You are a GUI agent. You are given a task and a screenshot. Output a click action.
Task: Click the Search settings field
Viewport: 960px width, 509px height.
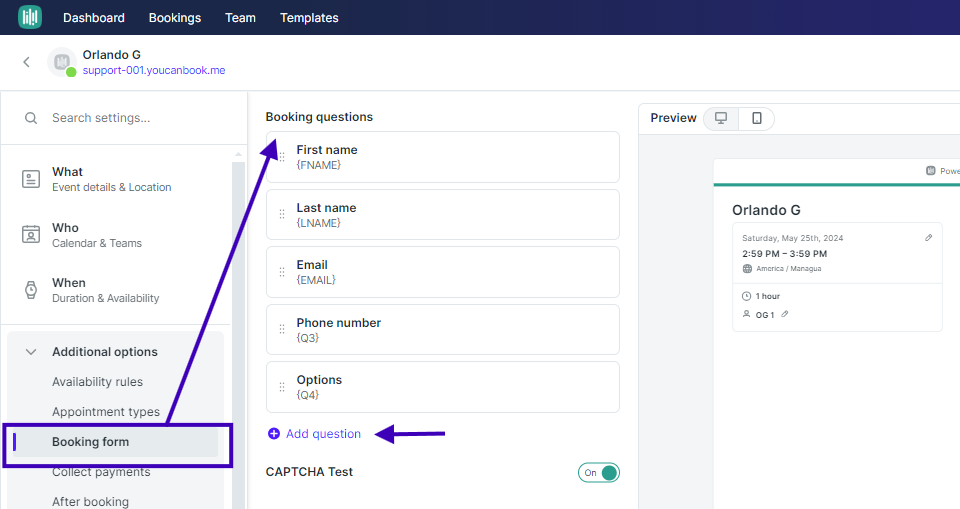124,118
